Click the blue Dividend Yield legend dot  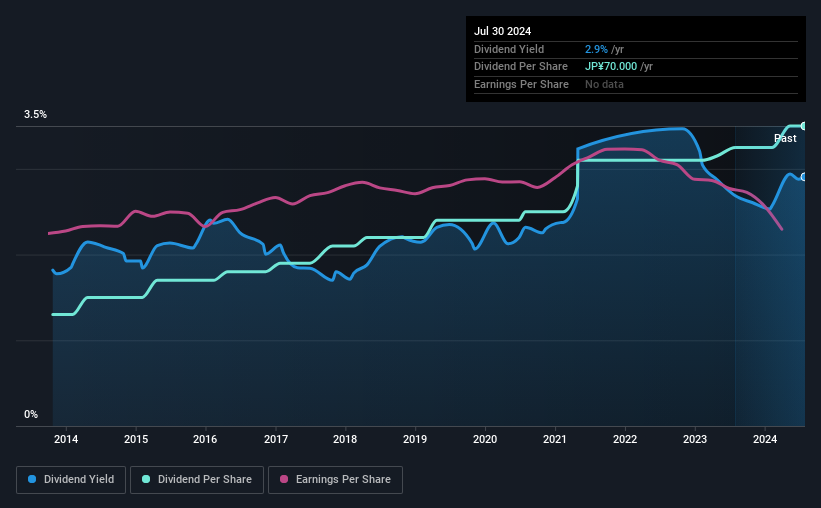32,479
